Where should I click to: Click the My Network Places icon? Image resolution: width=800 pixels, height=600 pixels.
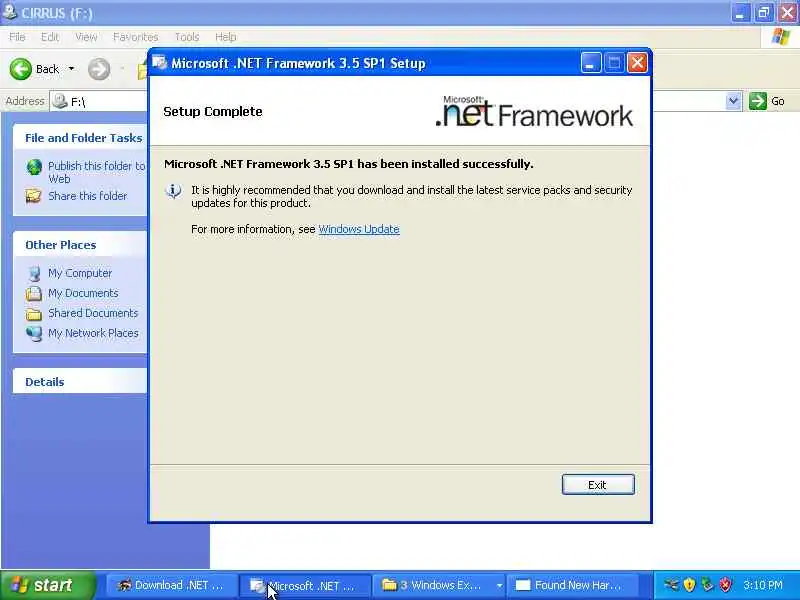(x=34, y=334)
